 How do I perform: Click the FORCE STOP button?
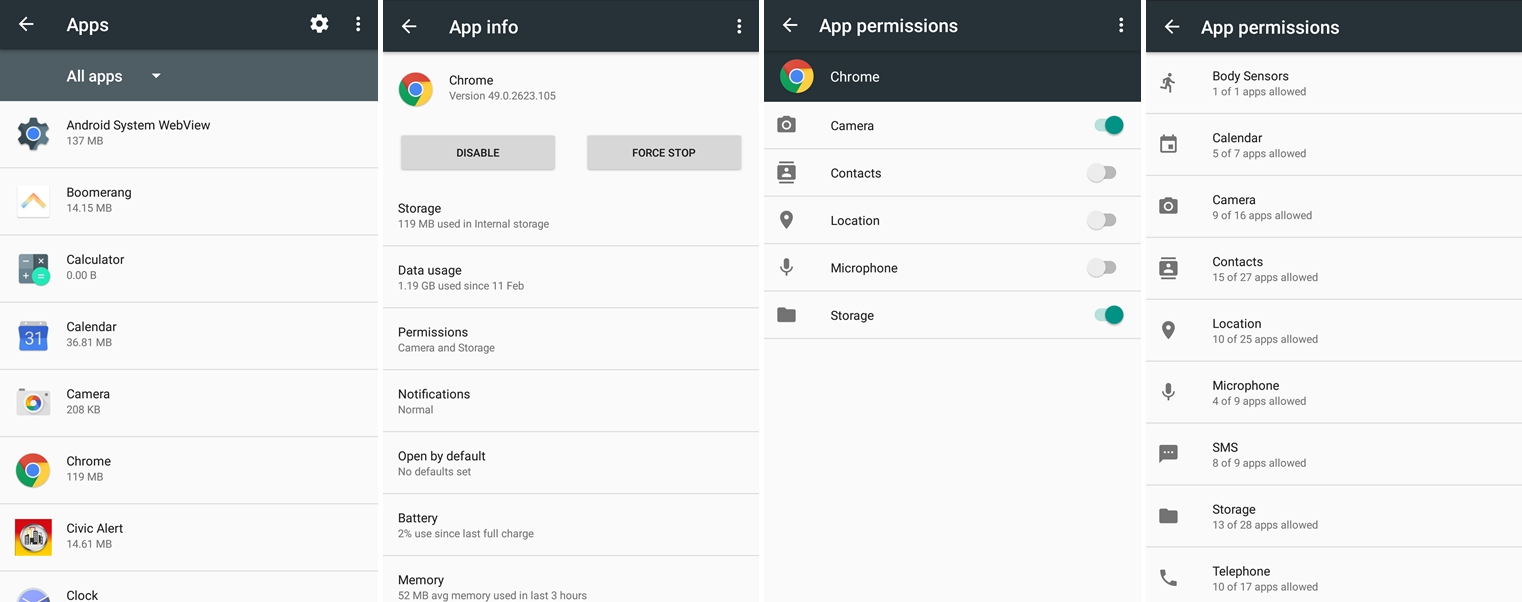(664, 153)
